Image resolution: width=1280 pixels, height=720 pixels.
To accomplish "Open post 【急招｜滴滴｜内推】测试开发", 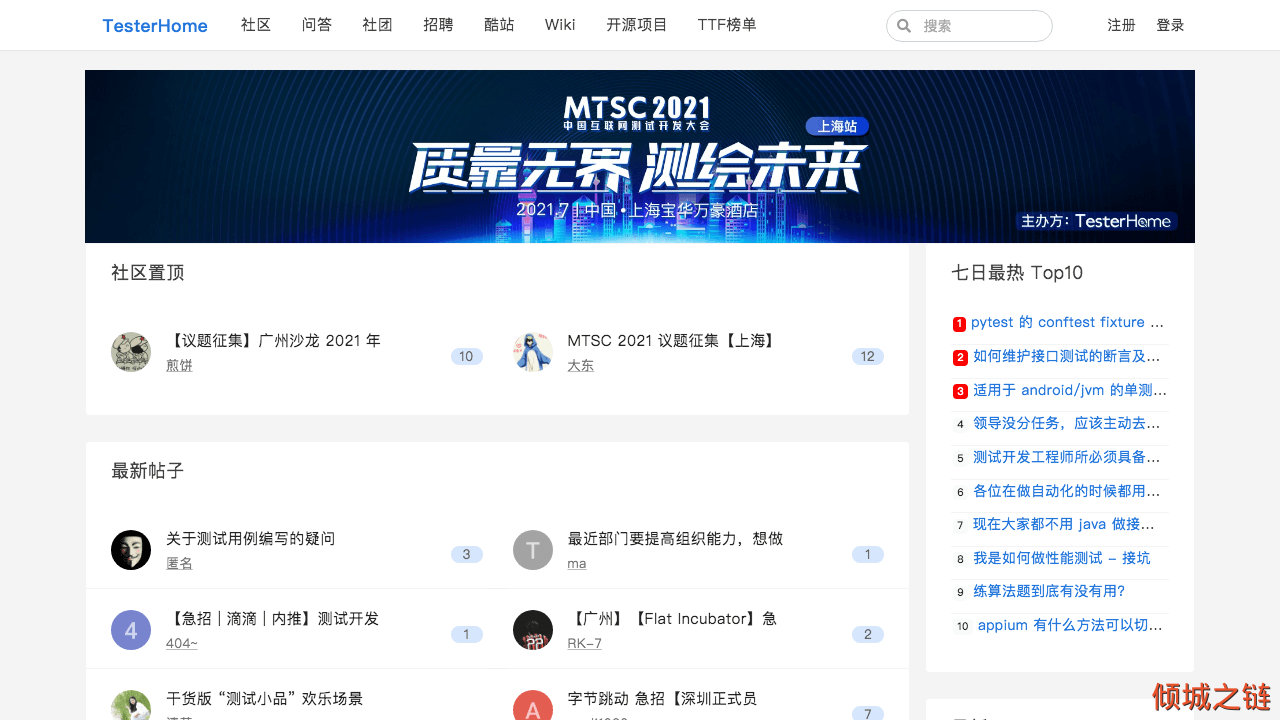I will click(x=272, y=619).
